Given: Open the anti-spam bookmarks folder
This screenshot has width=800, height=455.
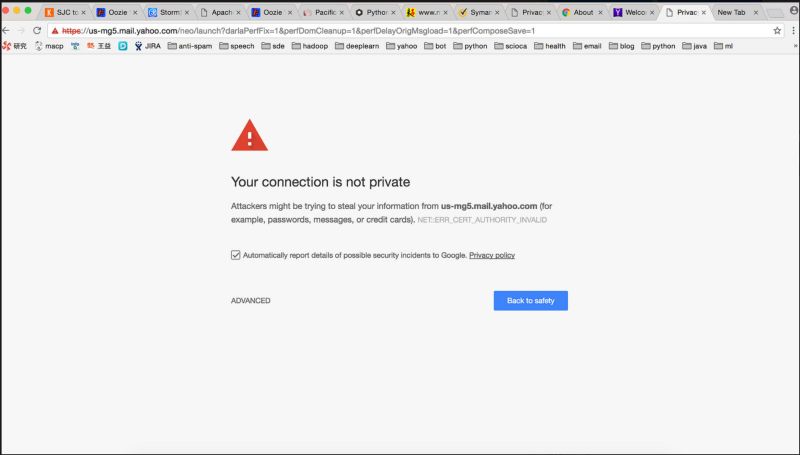Looking at the screenshot, I should (x=190, y=46).
